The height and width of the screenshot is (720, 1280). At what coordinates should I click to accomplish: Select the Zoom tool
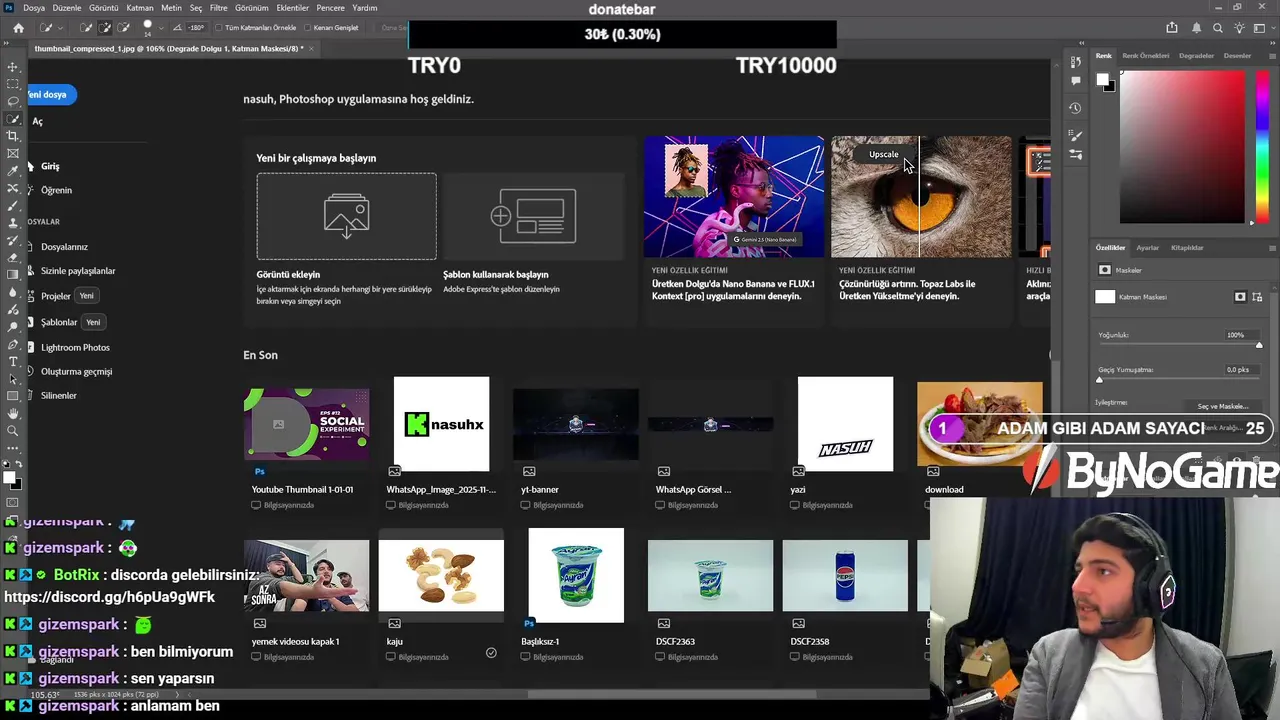pyautogui.click(x=13, y=431)
